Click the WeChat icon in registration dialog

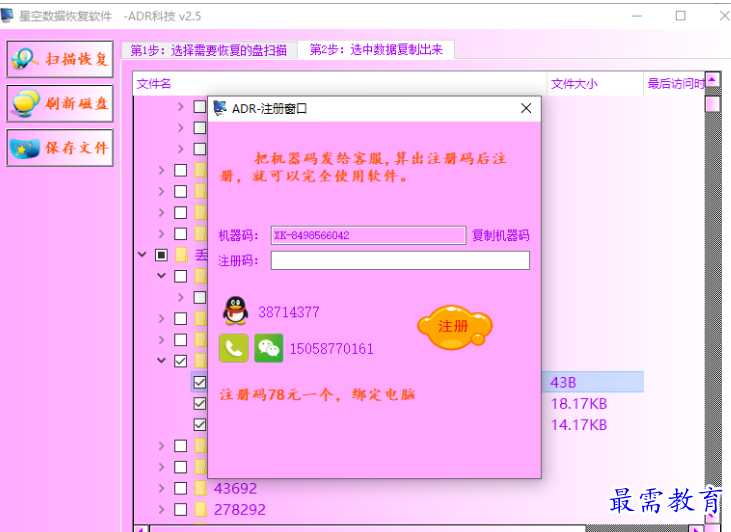tap(269, 348)
